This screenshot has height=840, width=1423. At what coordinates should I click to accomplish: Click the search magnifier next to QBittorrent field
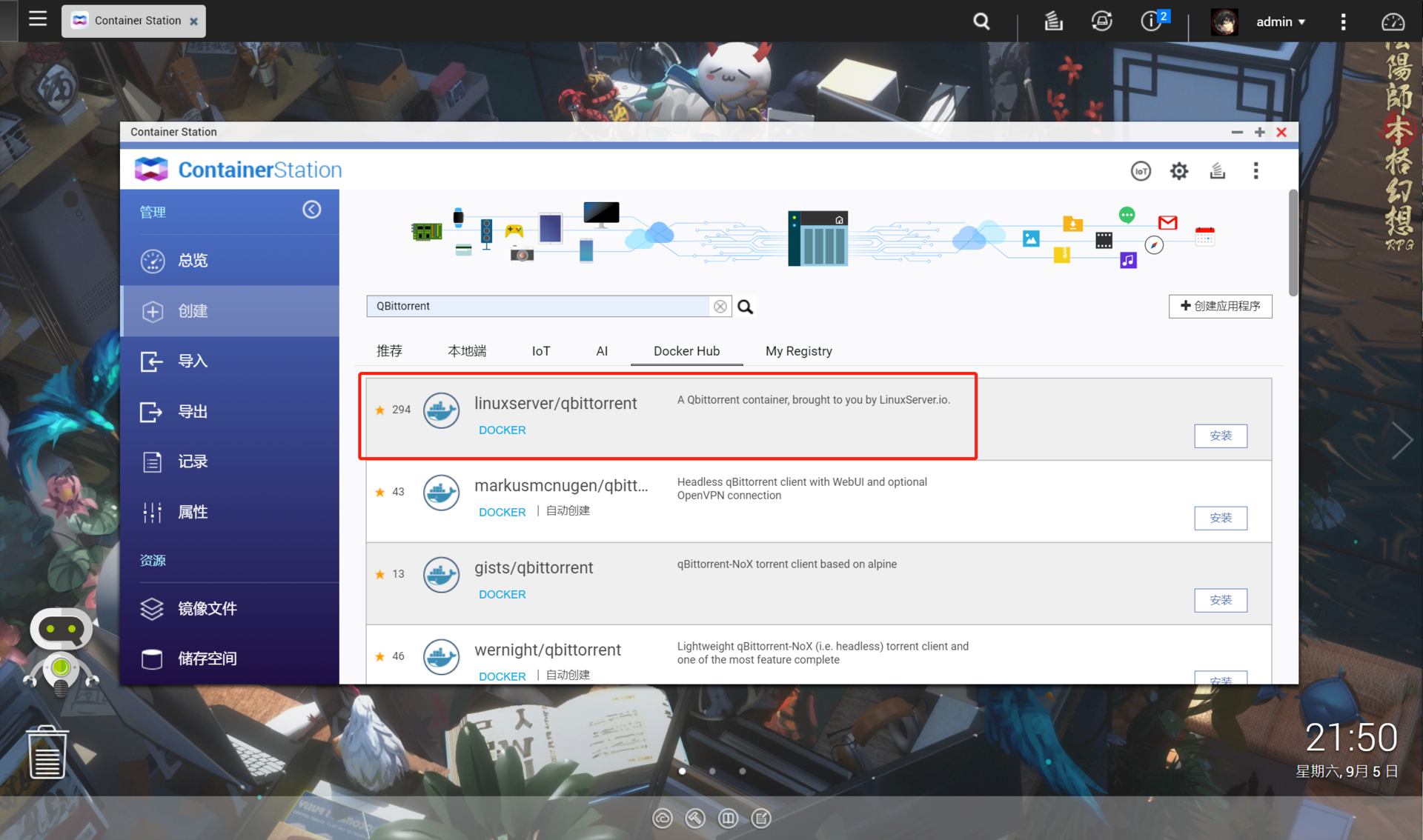coord(745,307)
